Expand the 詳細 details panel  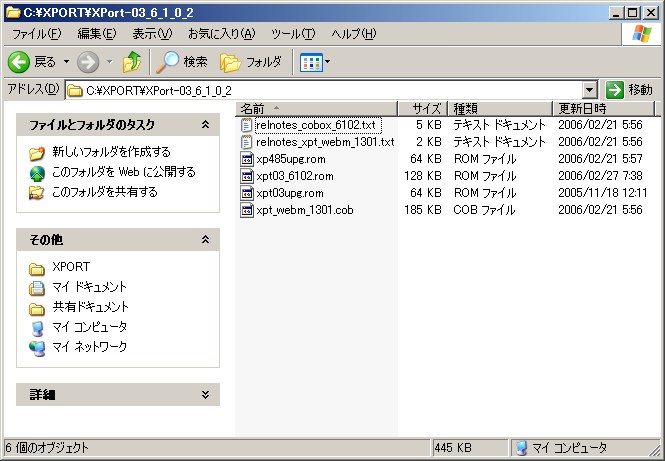(x=205, y=394)
